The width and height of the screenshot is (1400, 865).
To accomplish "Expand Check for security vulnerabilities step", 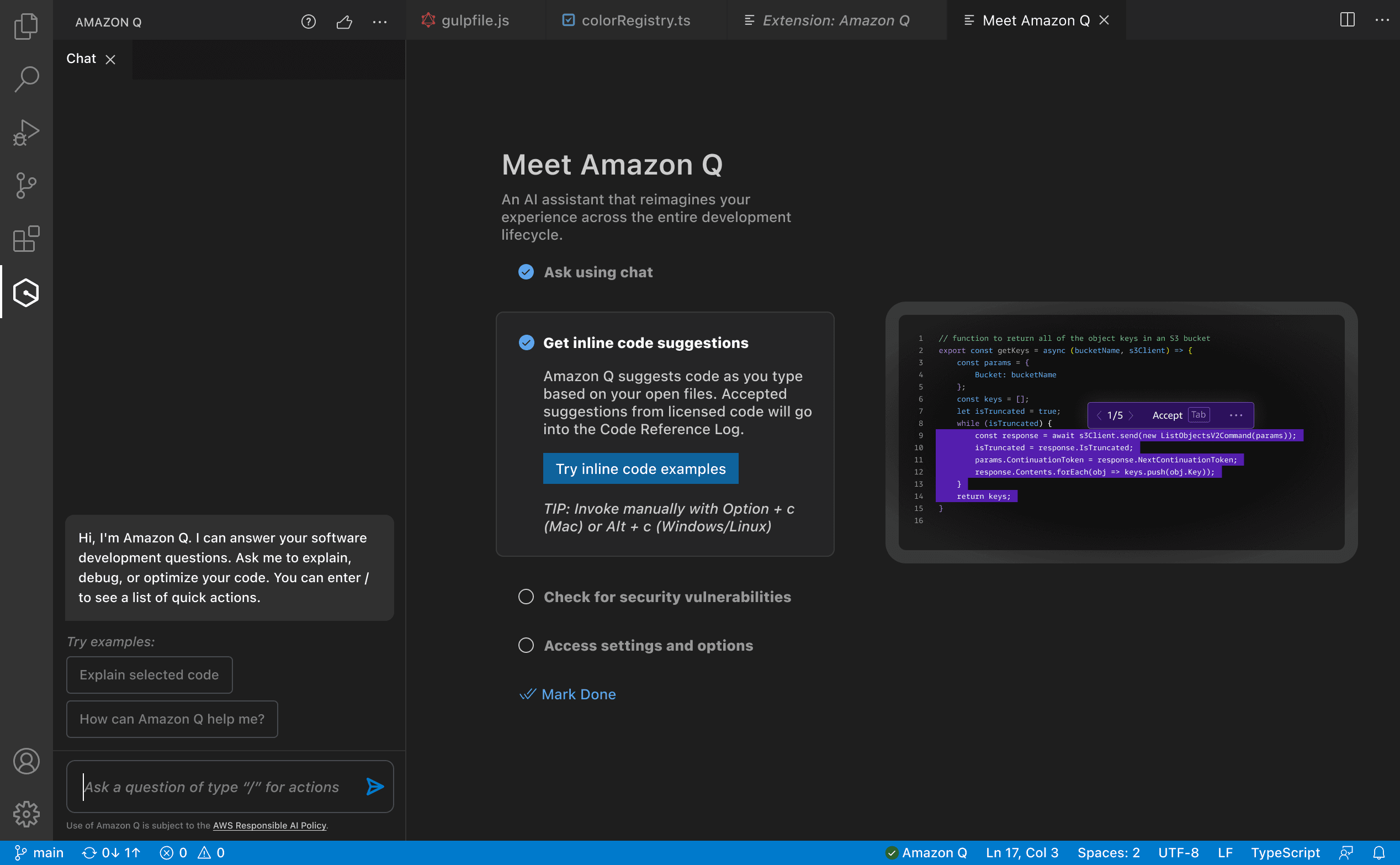I will point(667,597).
